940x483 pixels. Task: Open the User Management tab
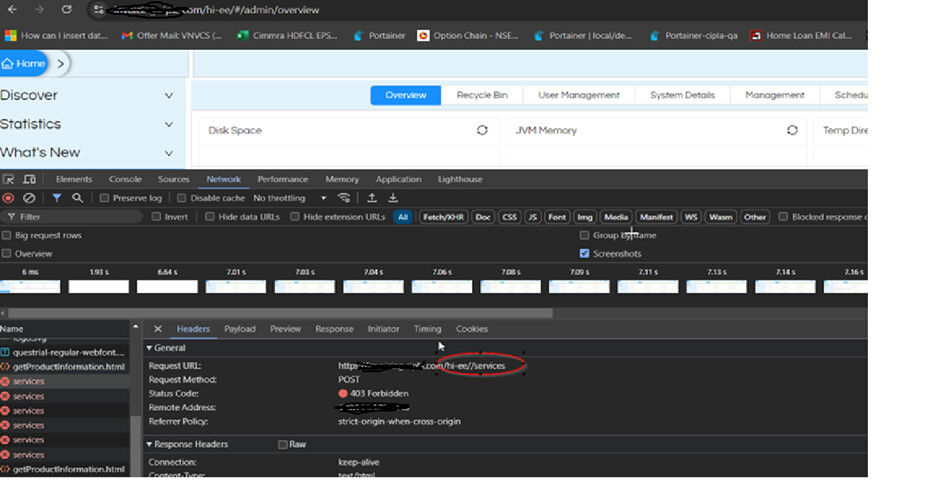click(579, 95)
